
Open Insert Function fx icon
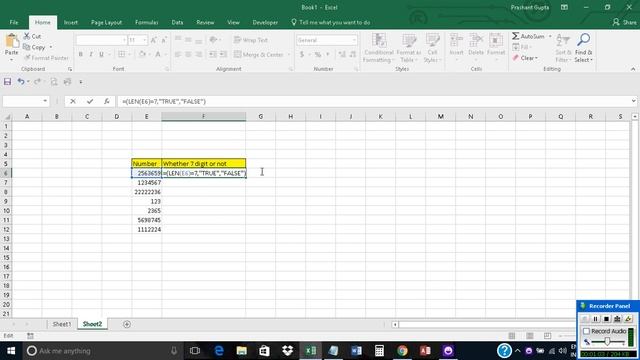107,101
